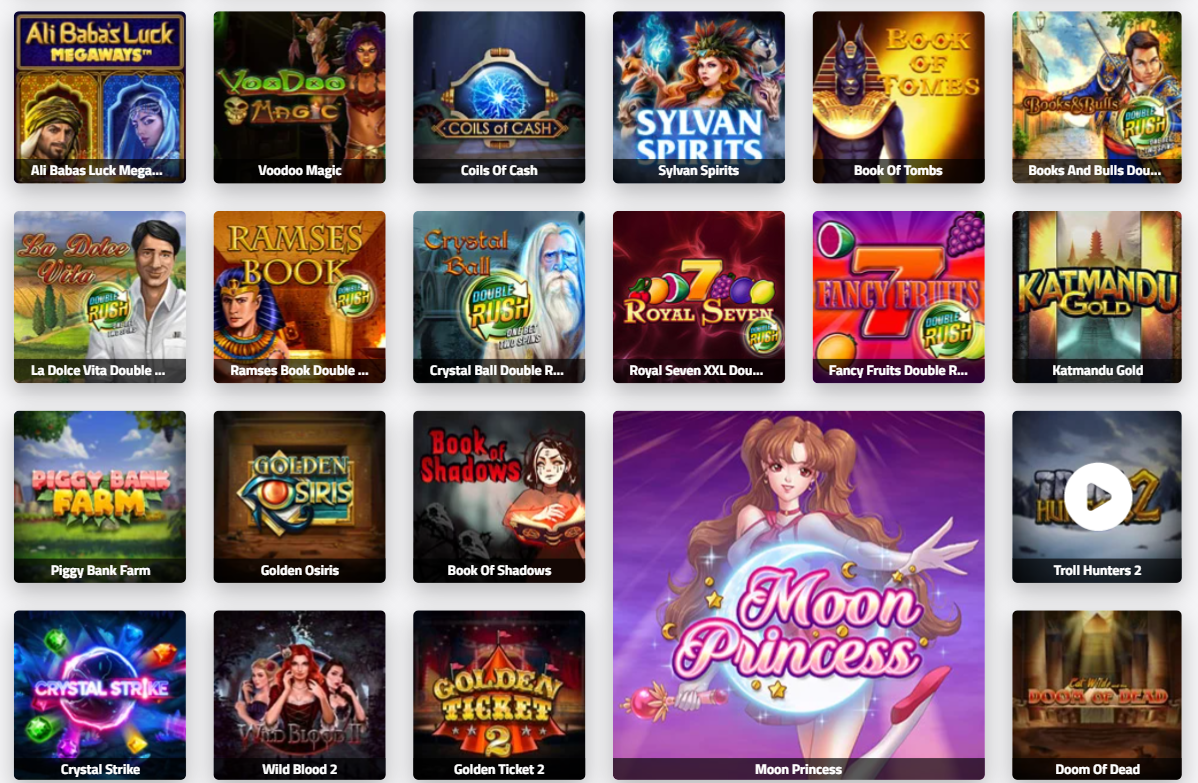Open Sylvan Spirits game thumbnail
The height and width of the screenshot is (783, 1198).
click(699, 97)
